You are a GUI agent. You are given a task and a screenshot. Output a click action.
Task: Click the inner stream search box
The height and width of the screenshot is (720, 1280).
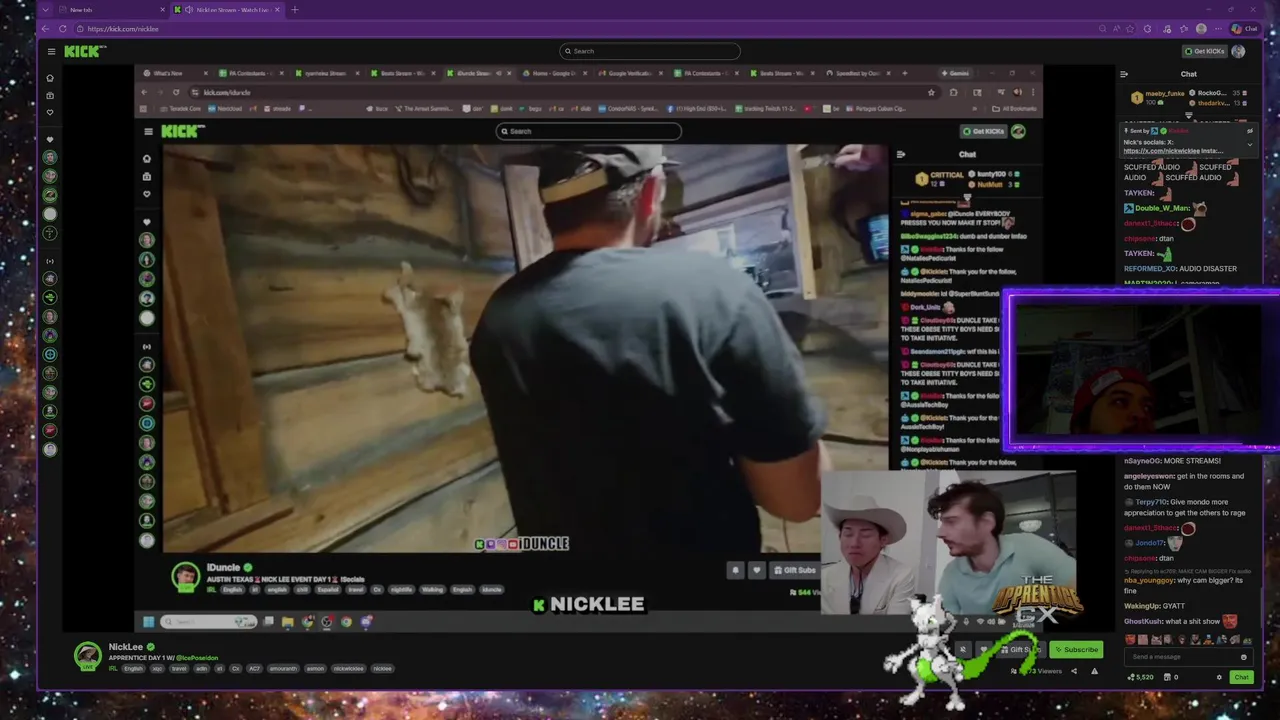[x=589, y=131]
